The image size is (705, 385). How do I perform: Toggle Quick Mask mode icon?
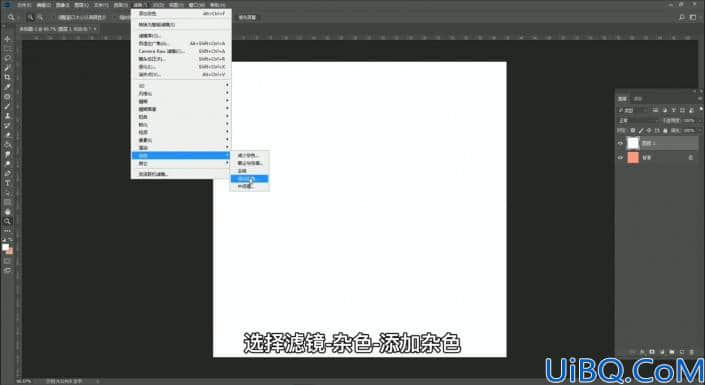(7, 261)
